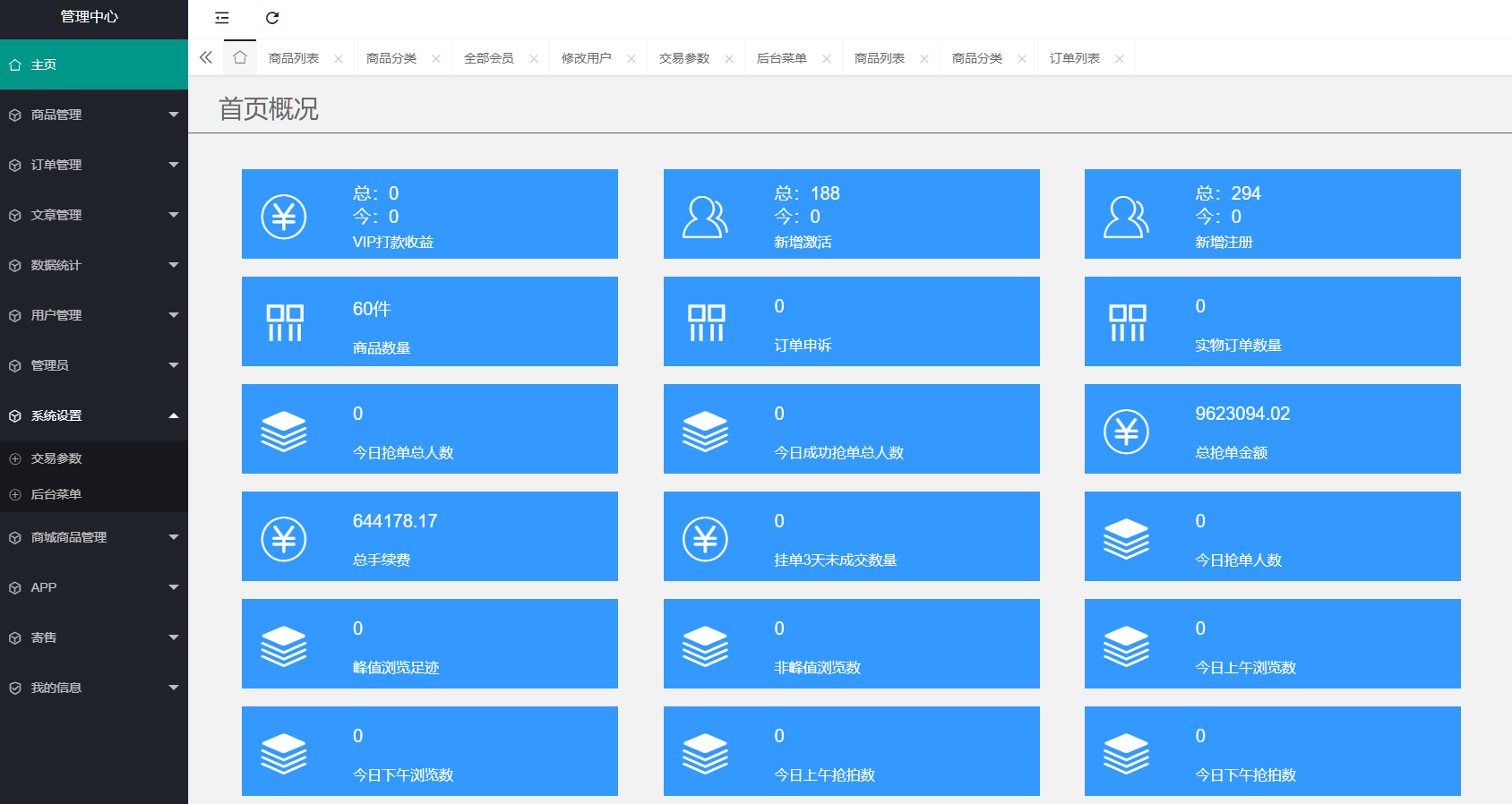Viewport: 1512px width, 804px height.
Task: Collapse the 系统设置 sidebar menu
Action: click(94, 415)
